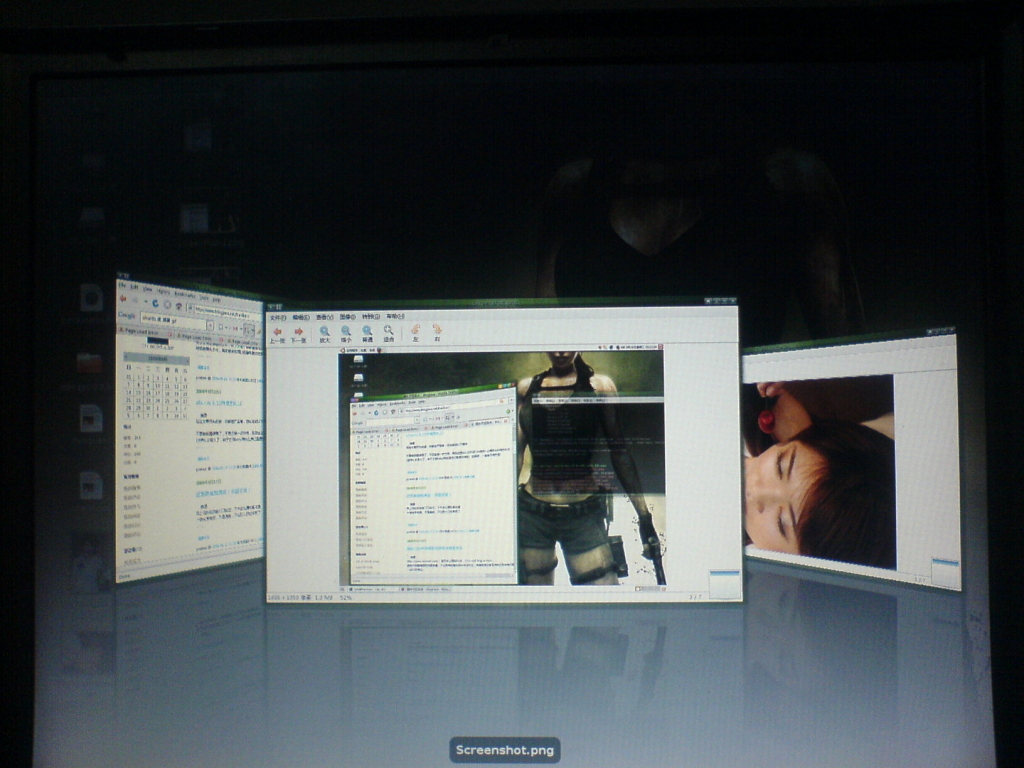The image size is (1024, 768).
Task: Click the reload icon in the browser window
Action: 155,303
